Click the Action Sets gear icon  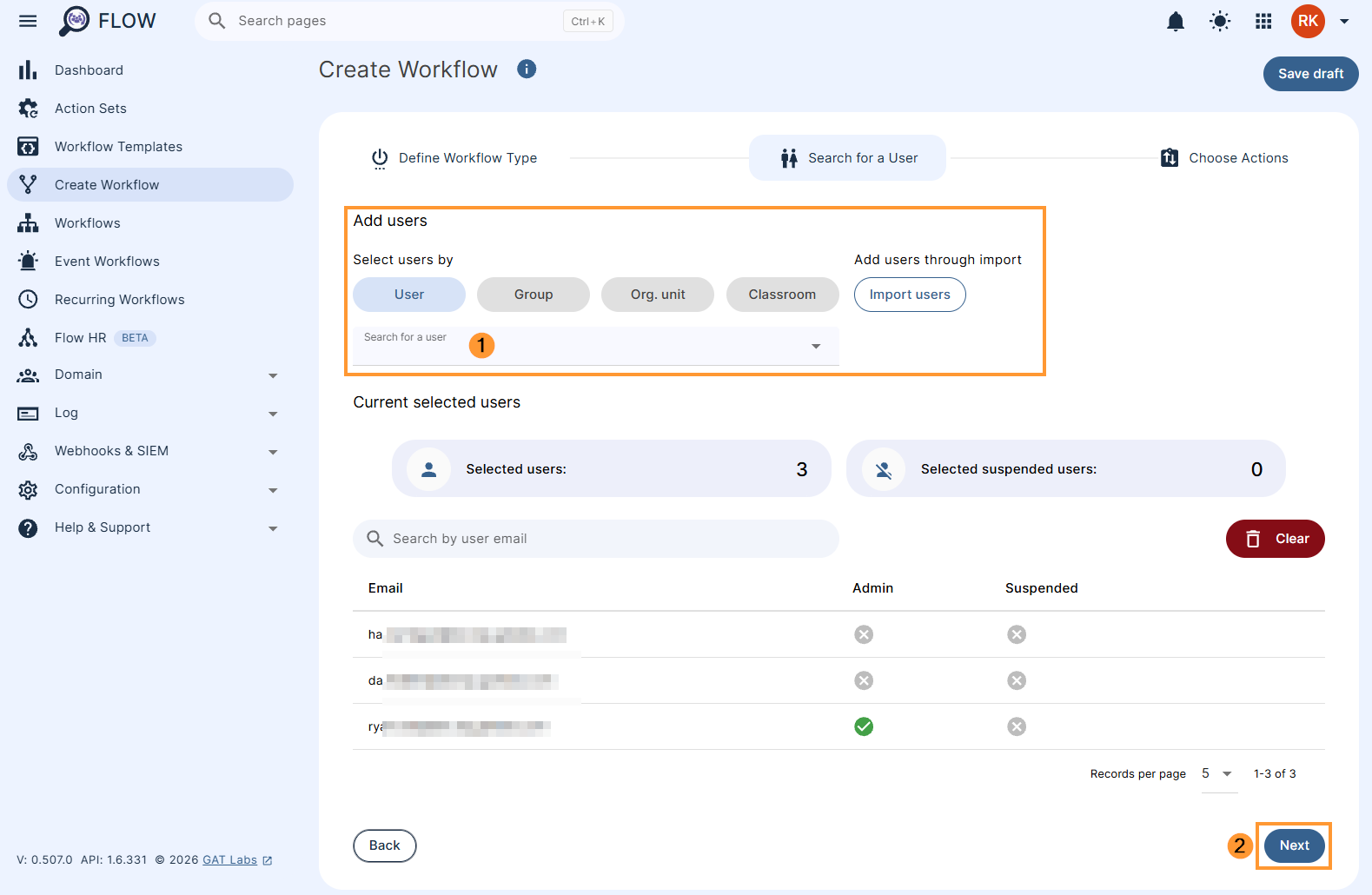[28, 108]
